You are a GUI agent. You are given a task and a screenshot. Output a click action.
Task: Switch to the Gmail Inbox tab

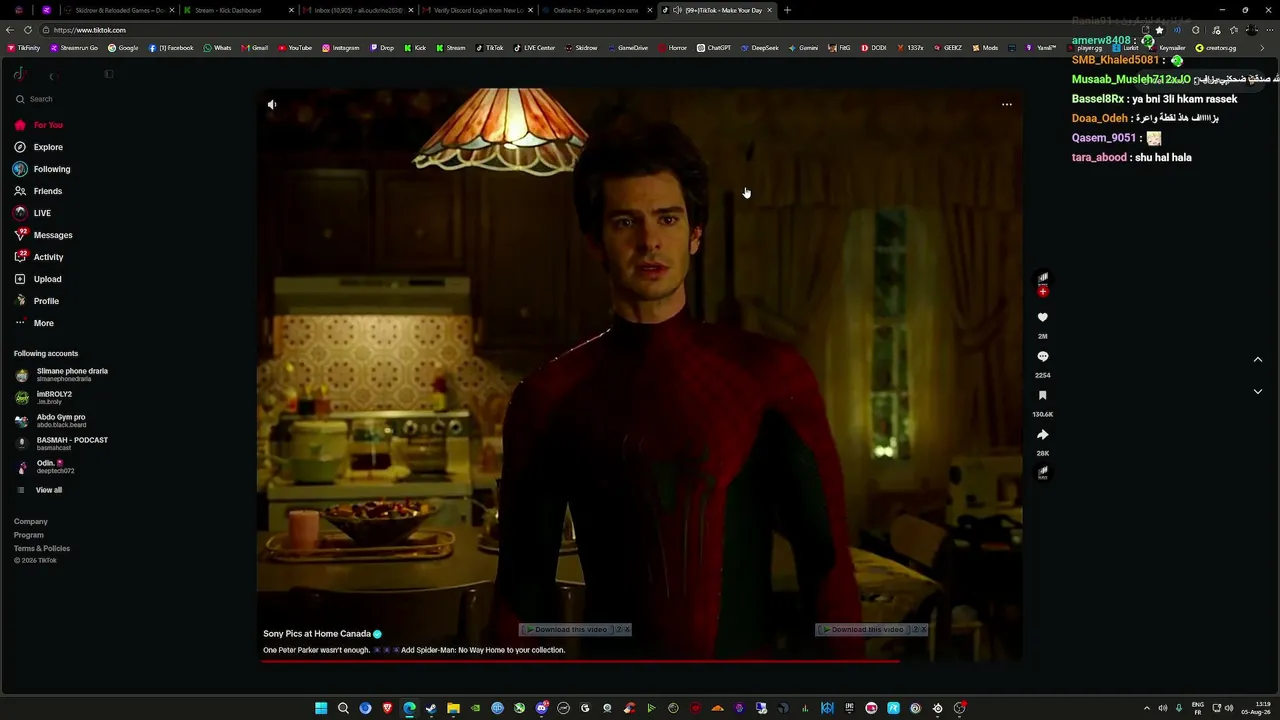356,10
